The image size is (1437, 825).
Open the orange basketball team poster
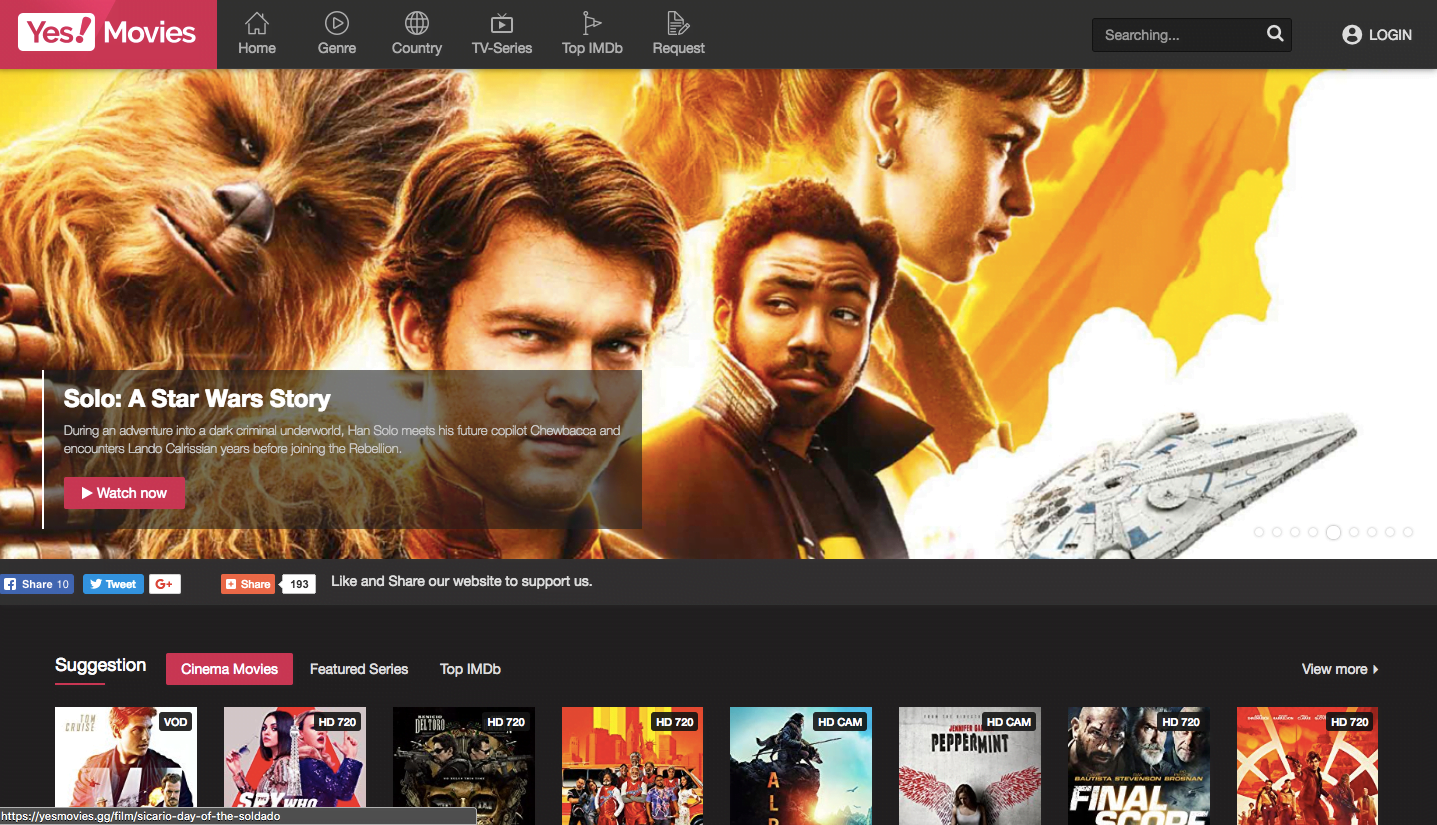click(x=632, y=766)
